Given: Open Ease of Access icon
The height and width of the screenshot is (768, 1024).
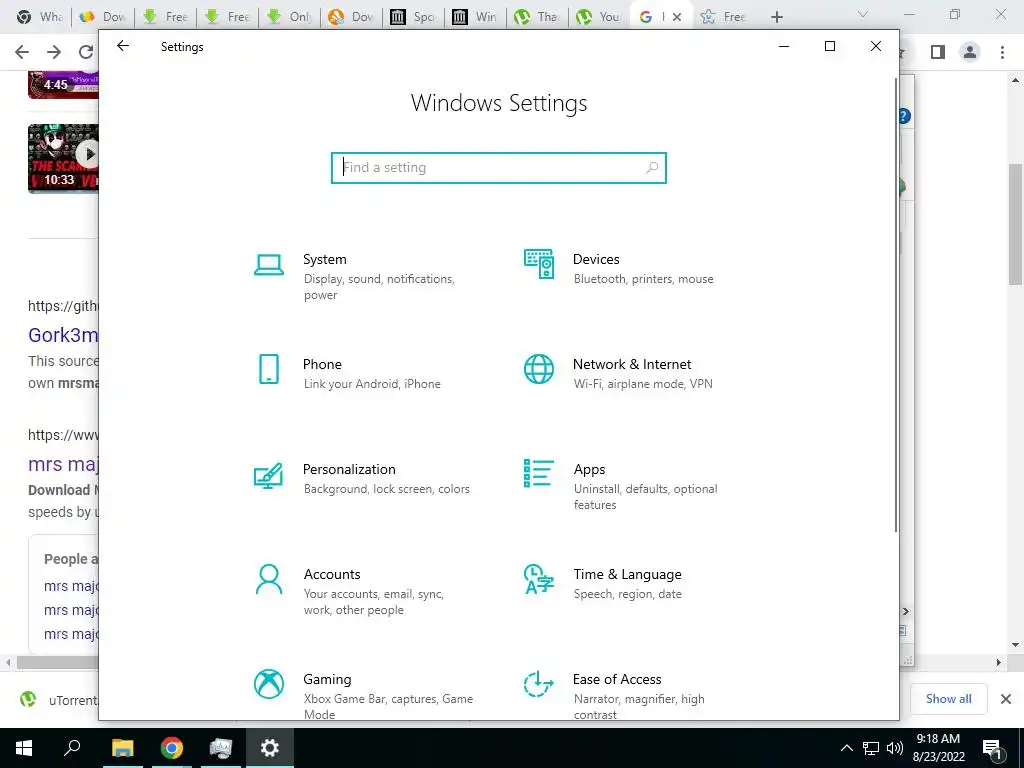Looking at the screenshot, I should [x=539, y=684].
